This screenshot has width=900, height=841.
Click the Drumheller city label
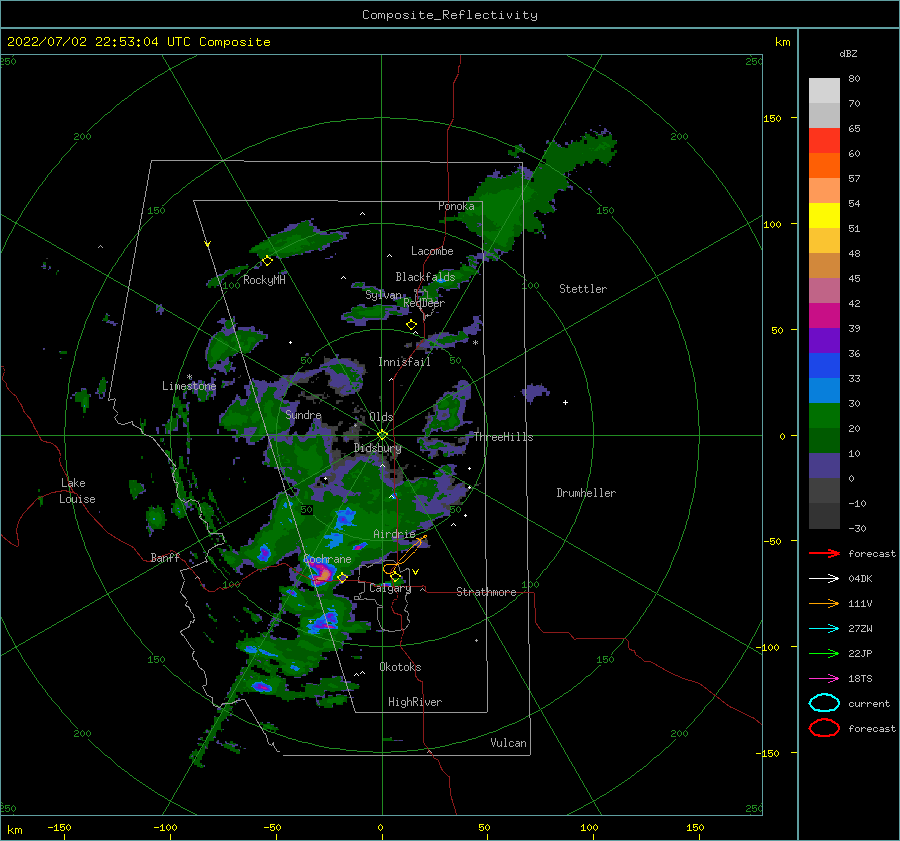(x=586, y=493)
